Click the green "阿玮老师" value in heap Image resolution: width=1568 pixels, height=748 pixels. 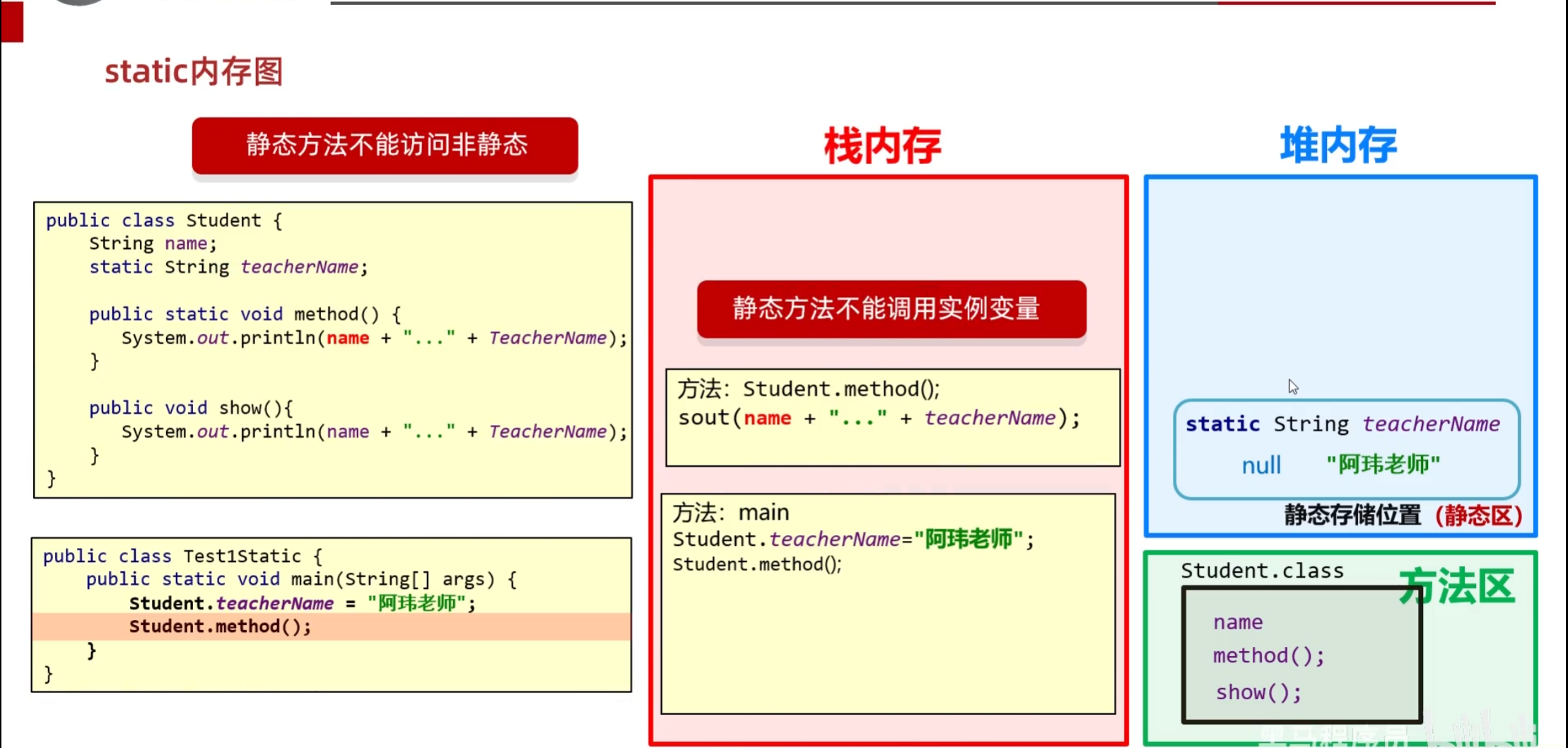pyautogui.click(x=1382, y=464)
